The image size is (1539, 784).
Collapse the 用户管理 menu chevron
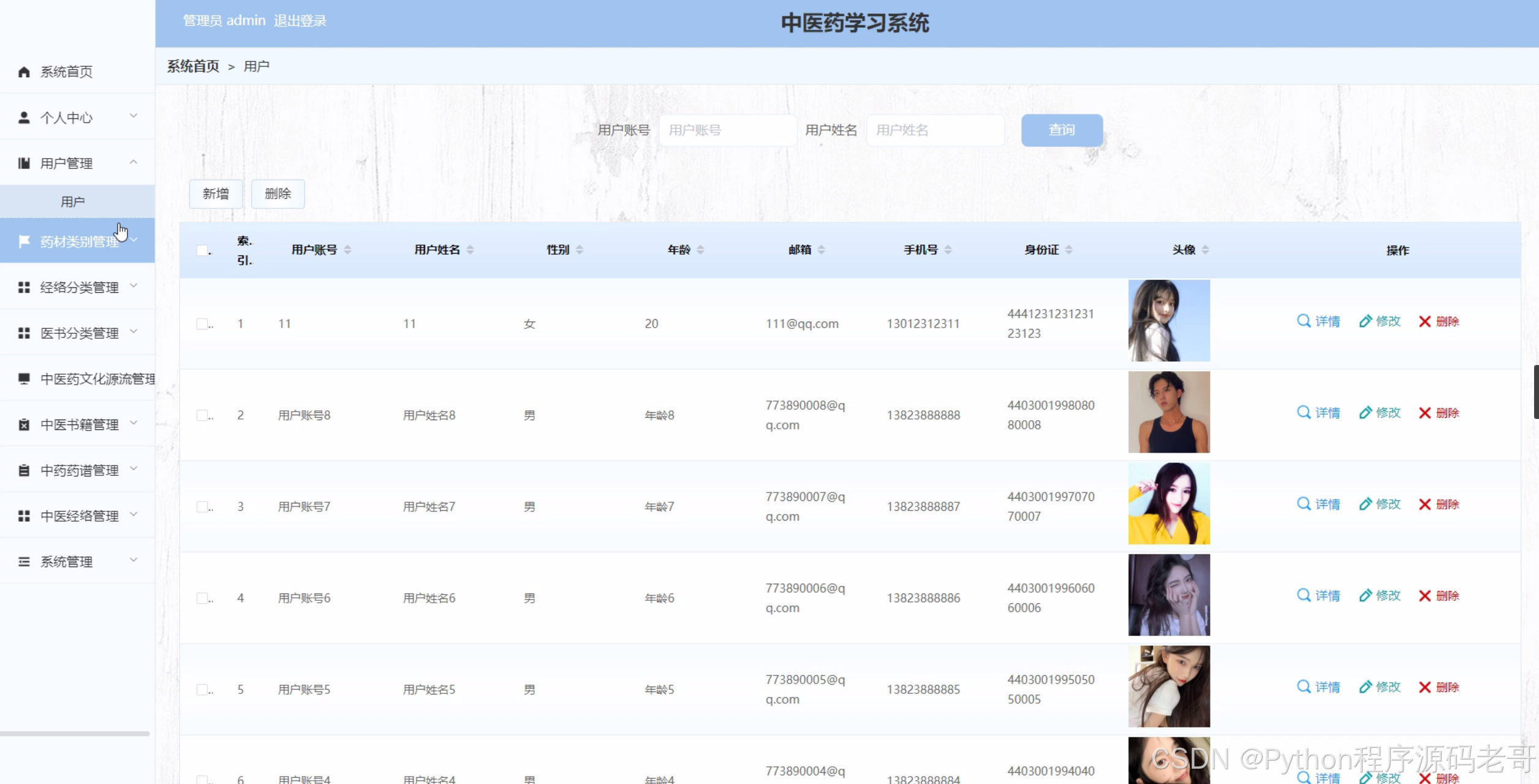(134, 162)
